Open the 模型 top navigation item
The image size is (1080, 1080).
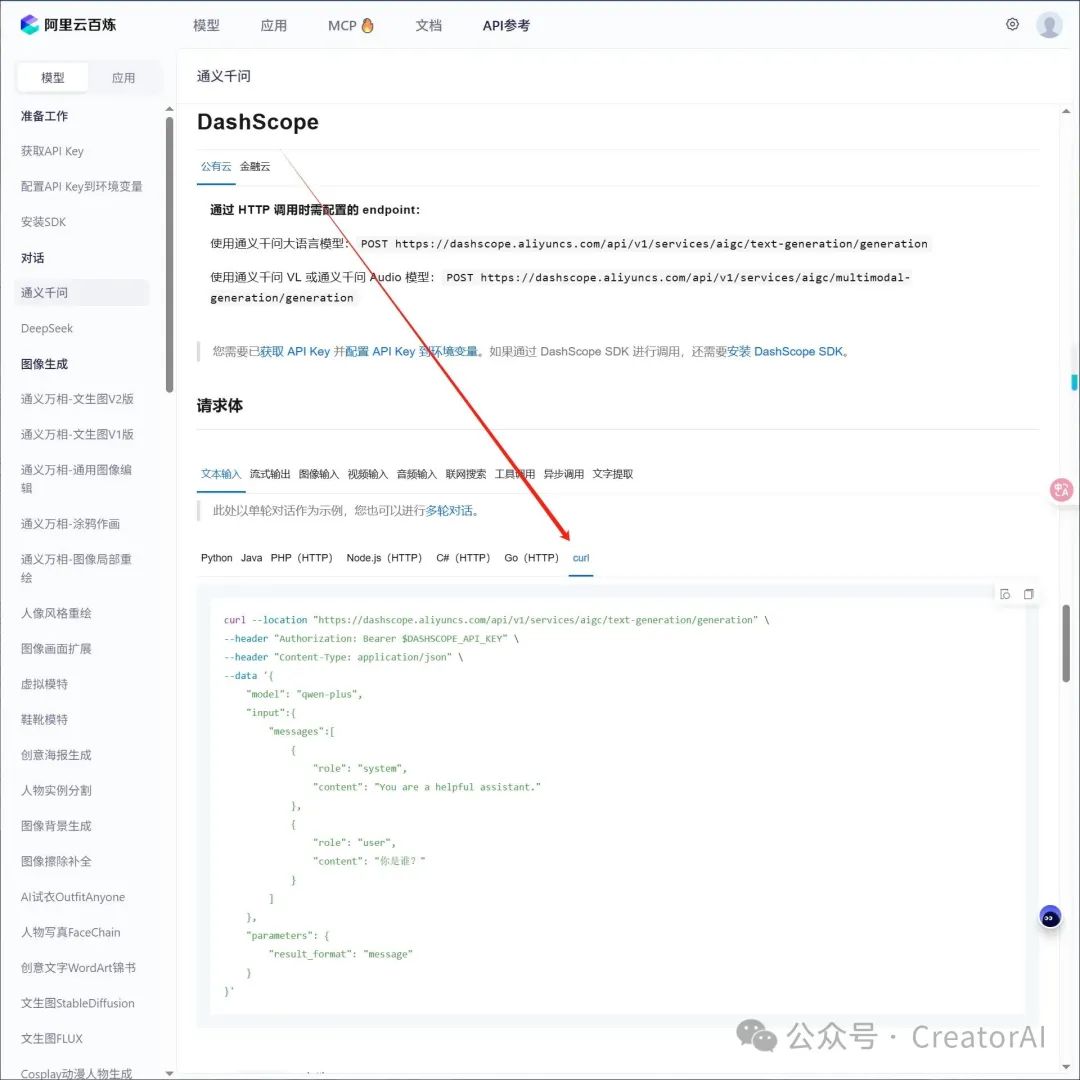click(206, 25)
